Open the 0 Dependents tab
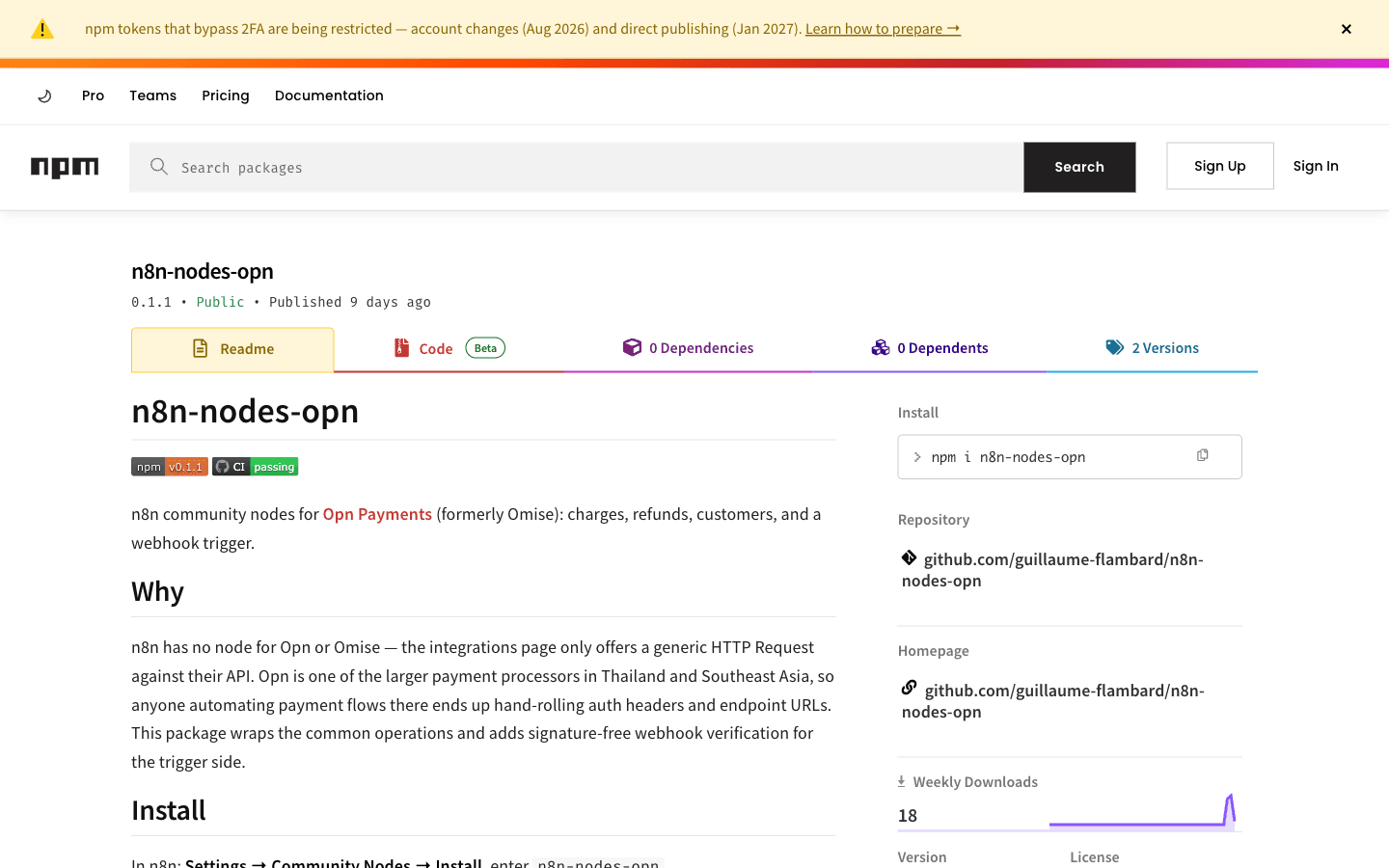Image resolution: width=1389 pixels, height=868 pixels. pyautogui.click(x=929, y=348)
